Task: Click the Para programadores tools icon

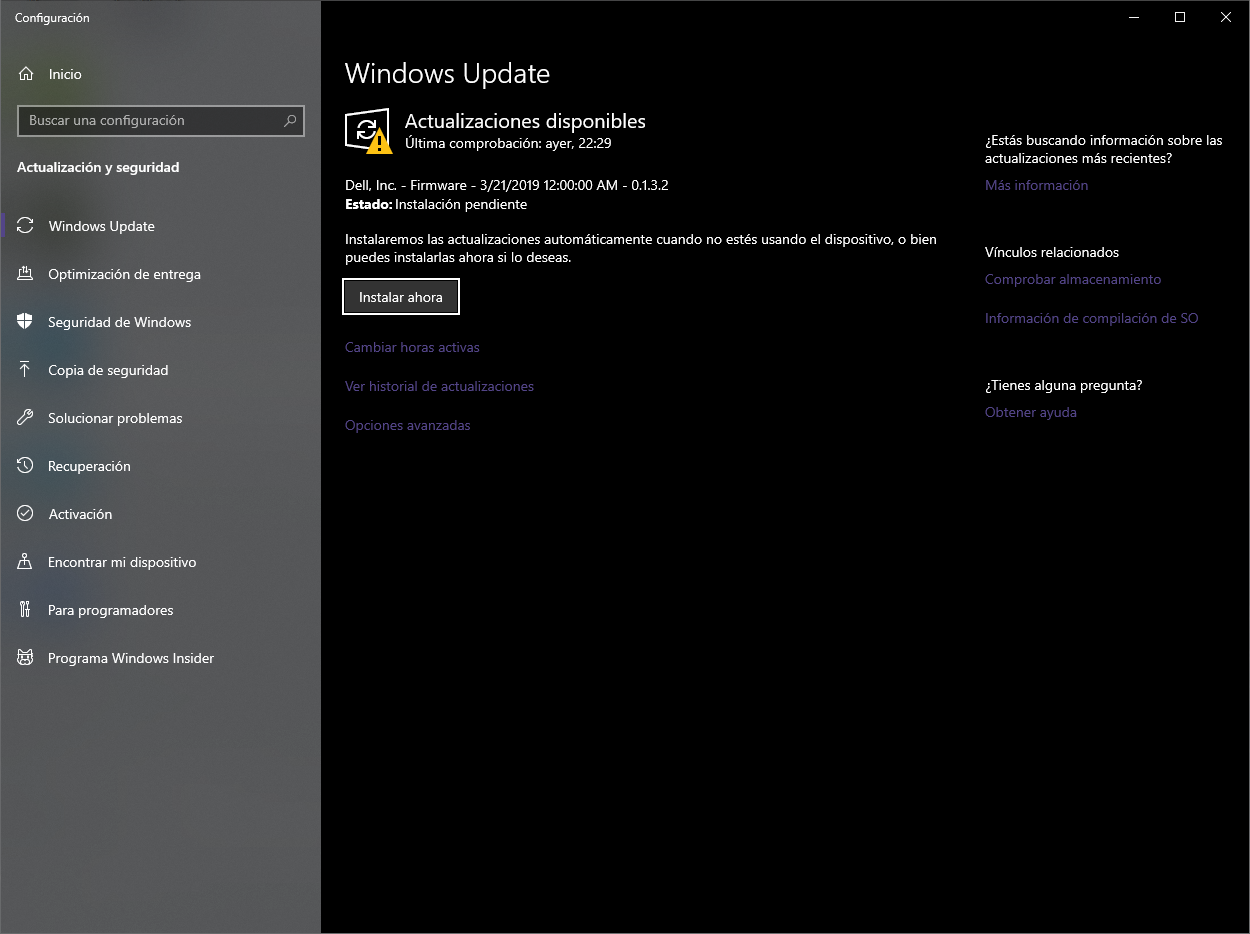Action: [x=26, y=610]
